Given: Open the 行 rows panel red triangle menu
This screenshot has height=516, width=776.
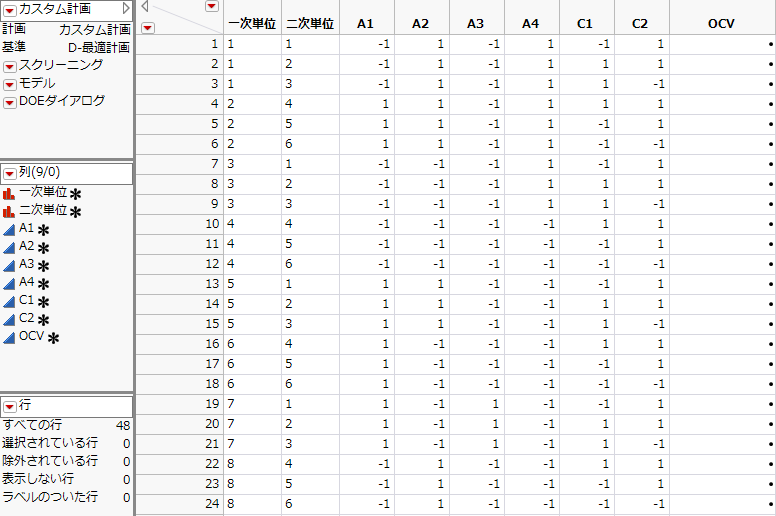Looking at the screenshot, I should (x=9, y=407).
